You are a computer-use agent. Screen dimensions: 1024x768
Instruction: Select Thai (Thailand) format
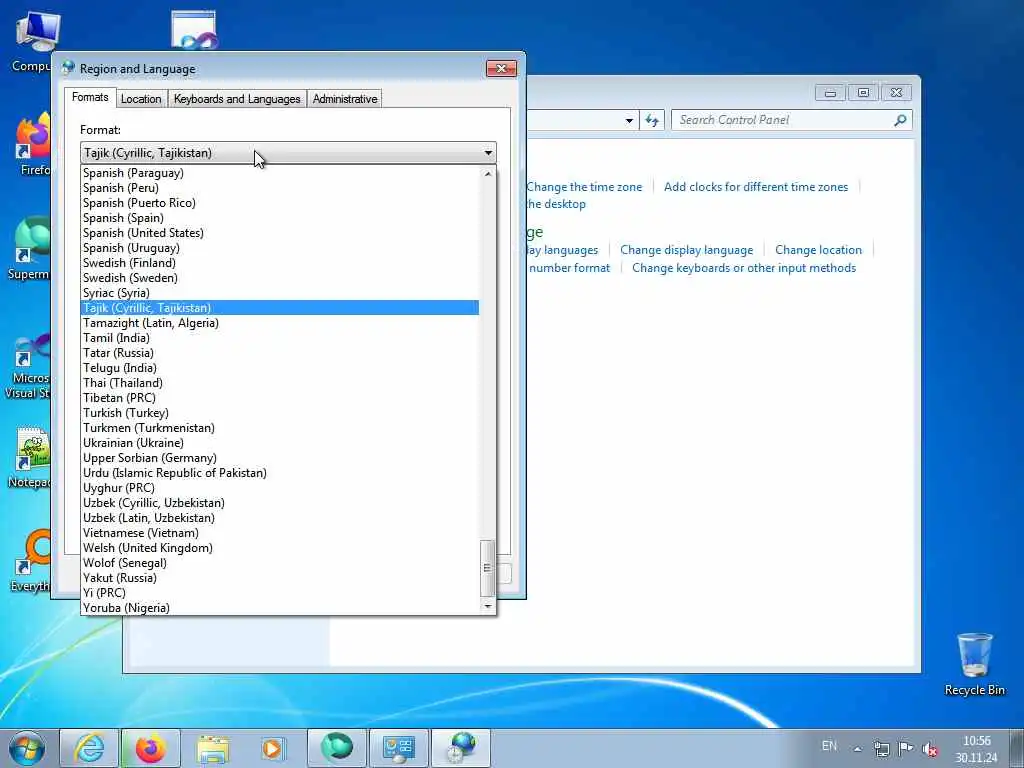280,383
